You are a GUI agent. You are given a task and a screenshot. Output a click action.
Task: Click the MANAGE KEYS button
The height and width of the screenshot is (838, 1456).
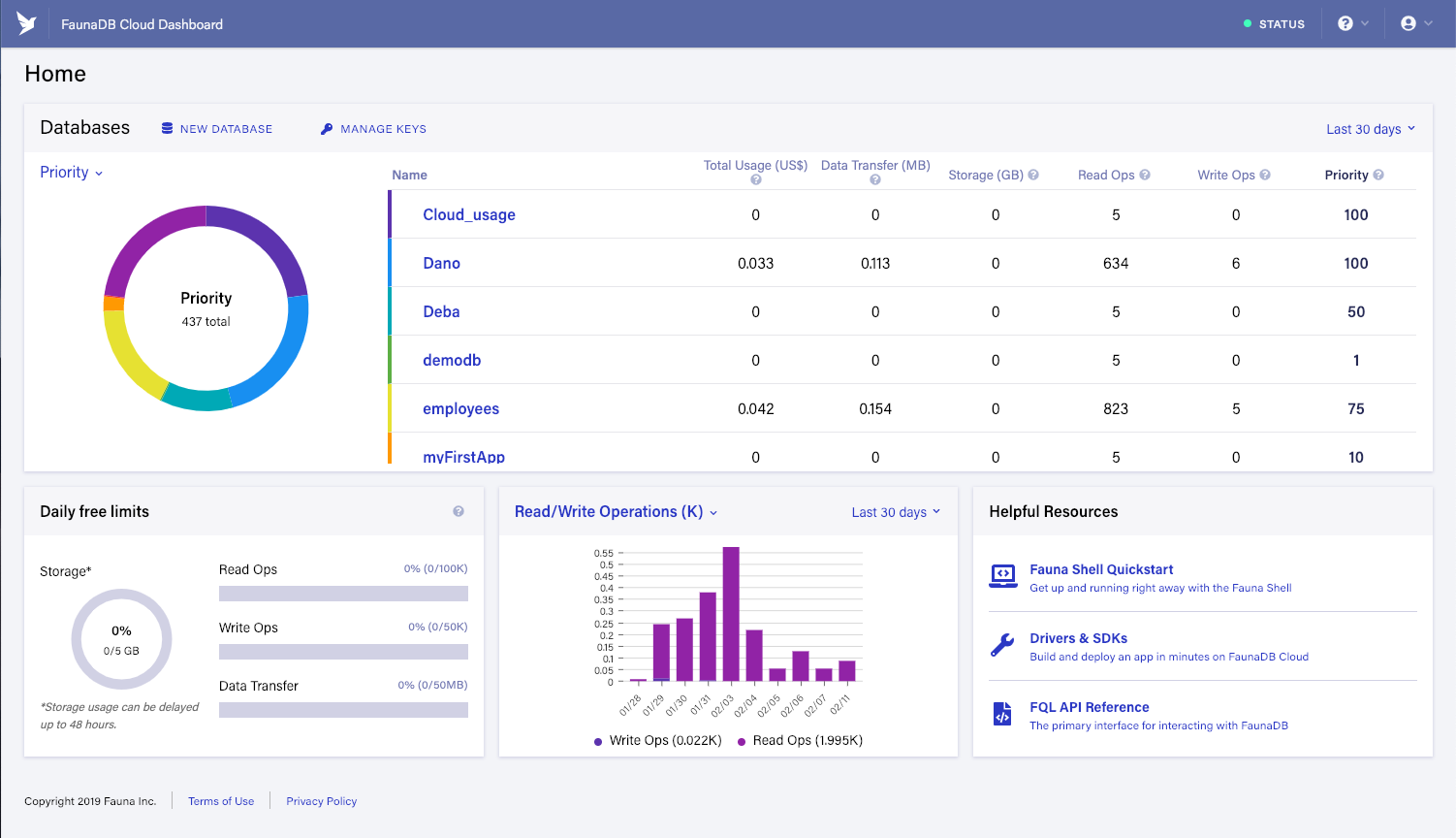click(x=373, y=128)
